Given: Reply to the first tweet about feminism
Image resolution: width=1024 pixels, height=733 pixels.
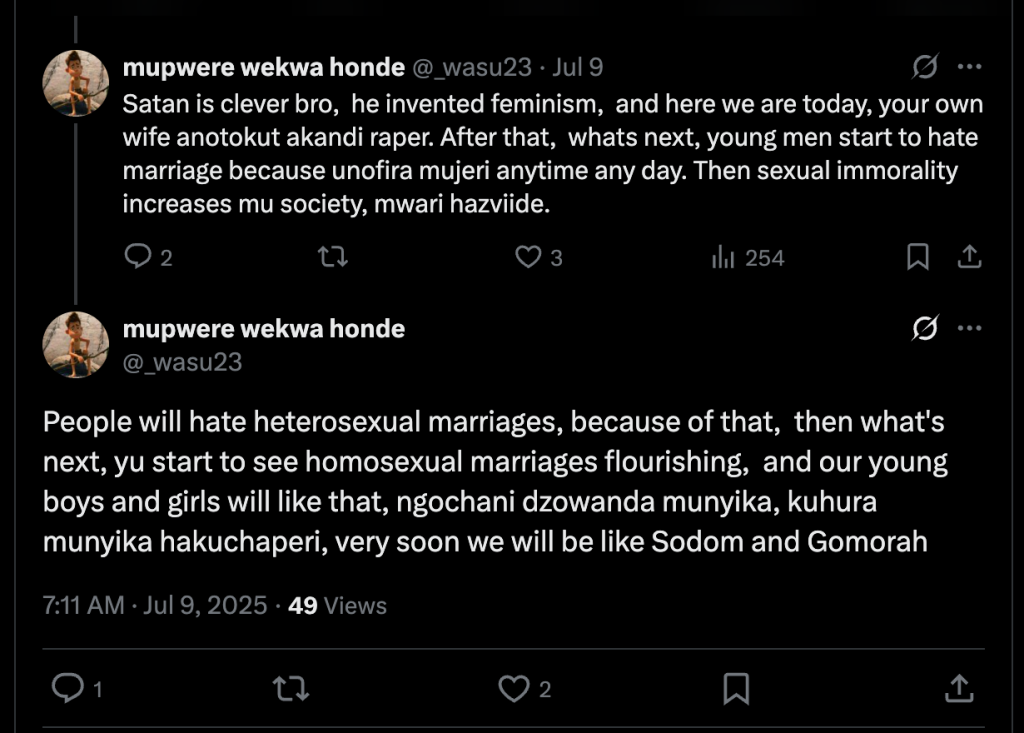Looking at the screenshot, I should click(137, 258).
